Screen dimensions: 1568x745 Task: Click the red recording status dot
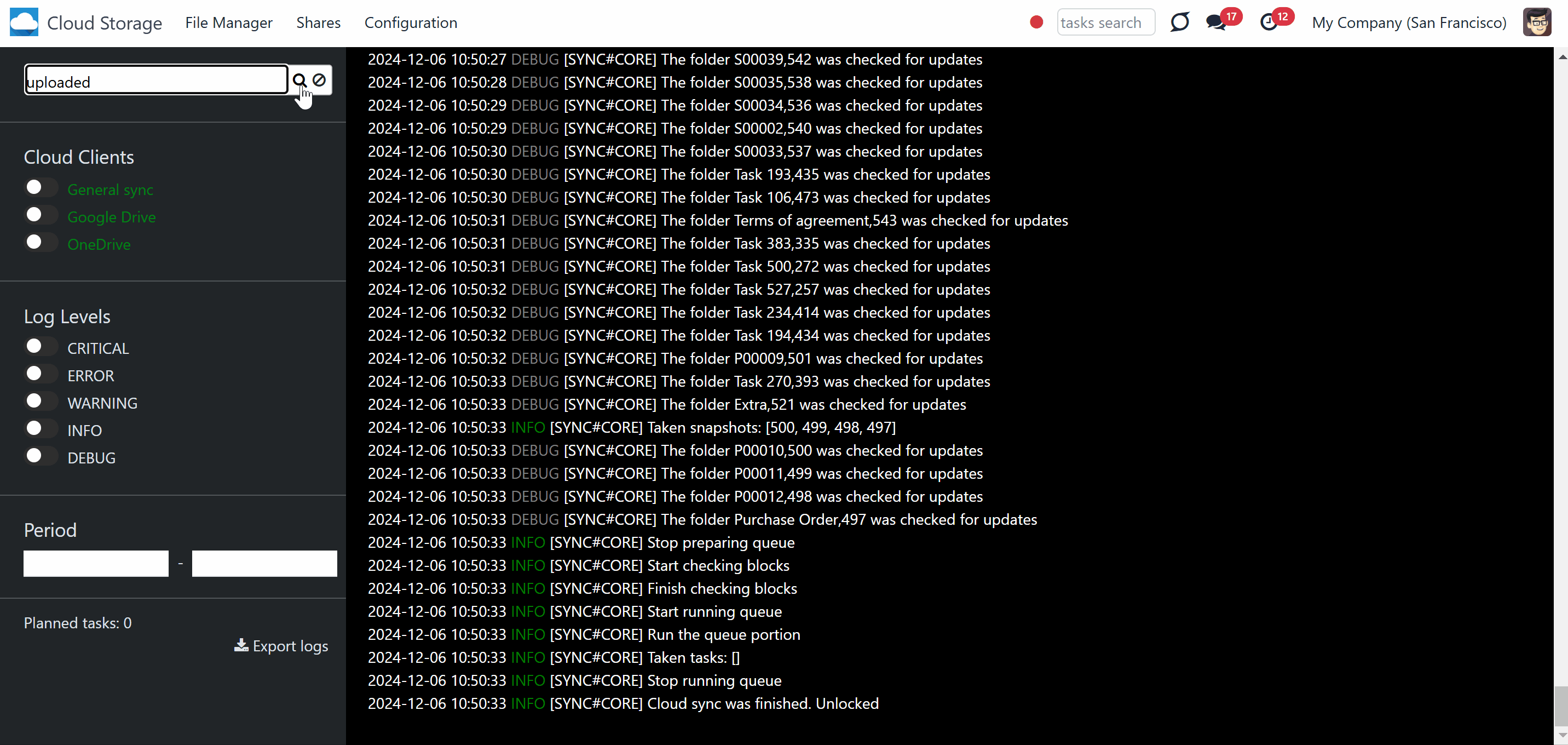coord(1036,22)
